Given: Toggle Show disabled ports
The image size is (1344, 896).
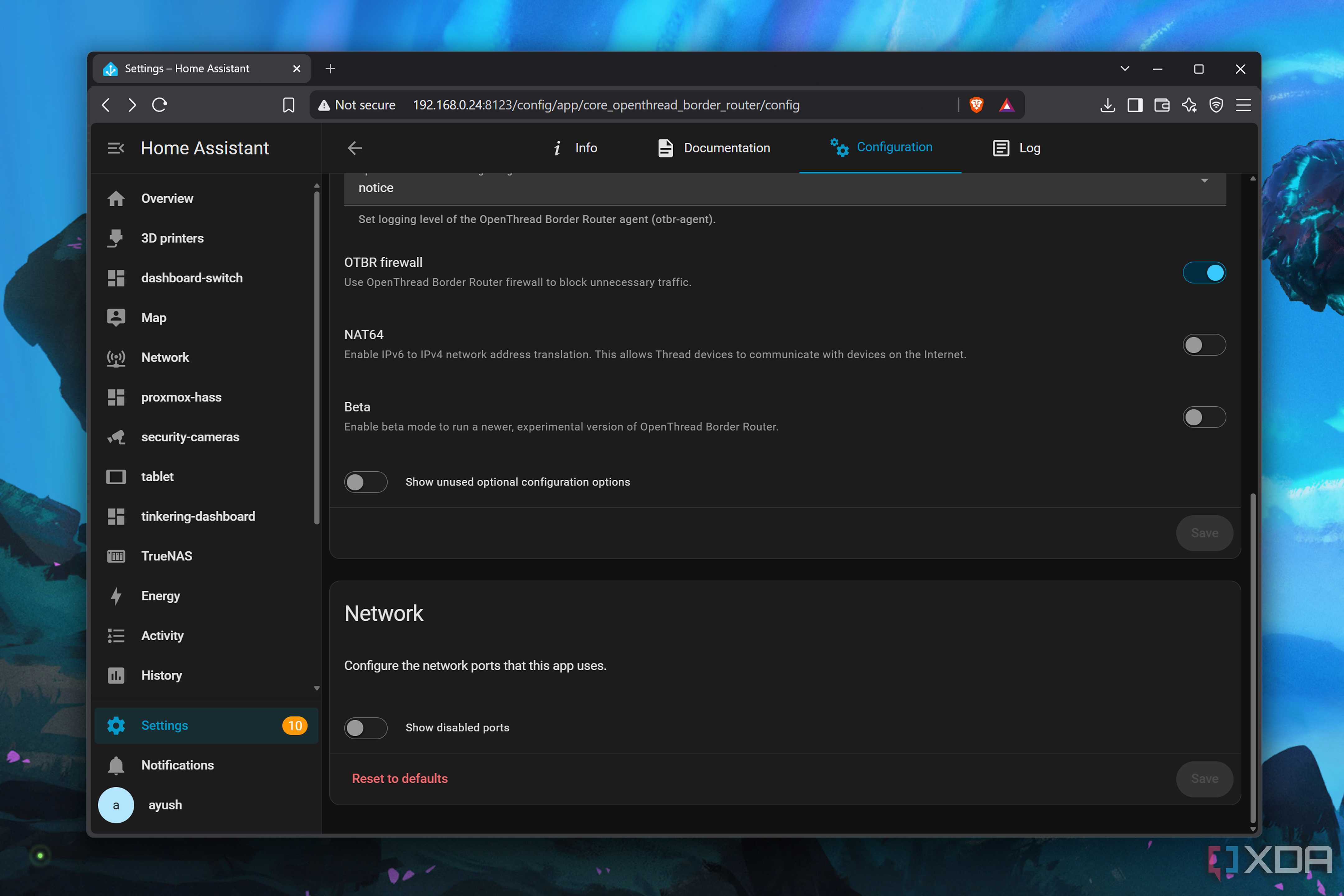Looking at the screenshot, I should click(x=366, y=728).
